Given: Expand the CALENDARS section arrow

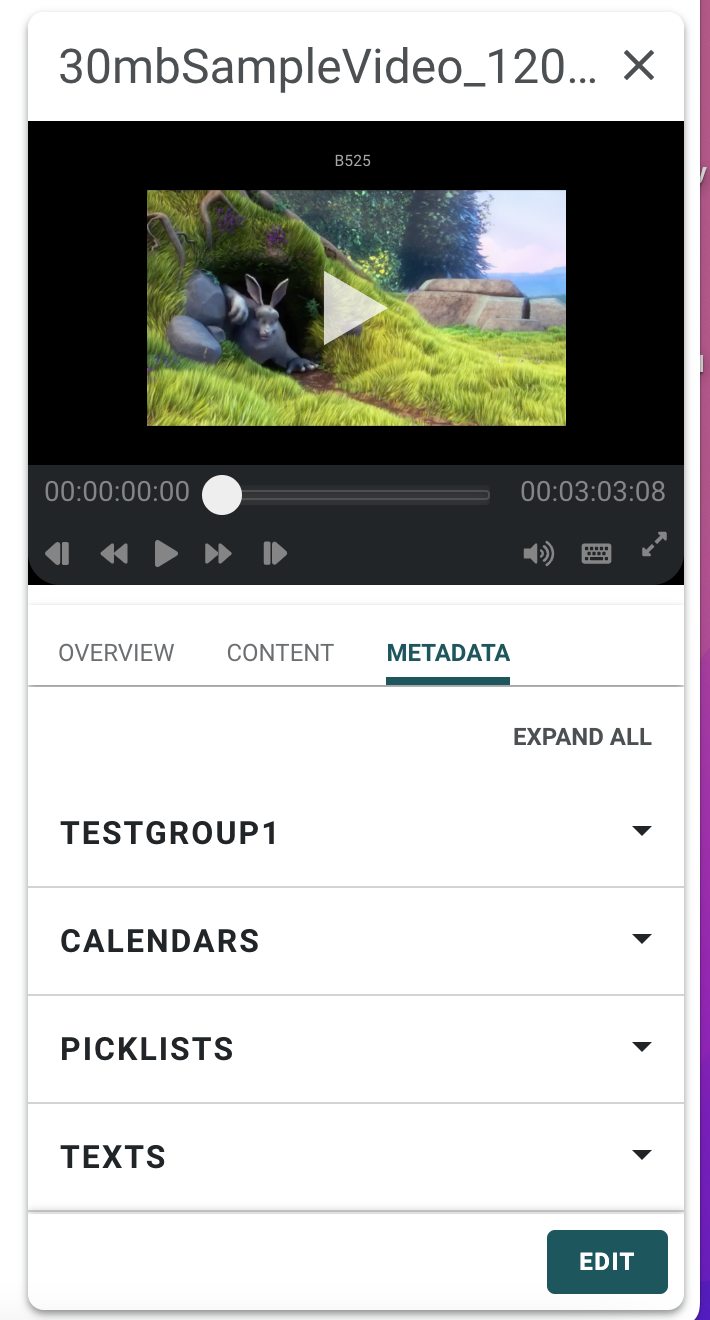Looking at the screenshot, I should [642, 940].
